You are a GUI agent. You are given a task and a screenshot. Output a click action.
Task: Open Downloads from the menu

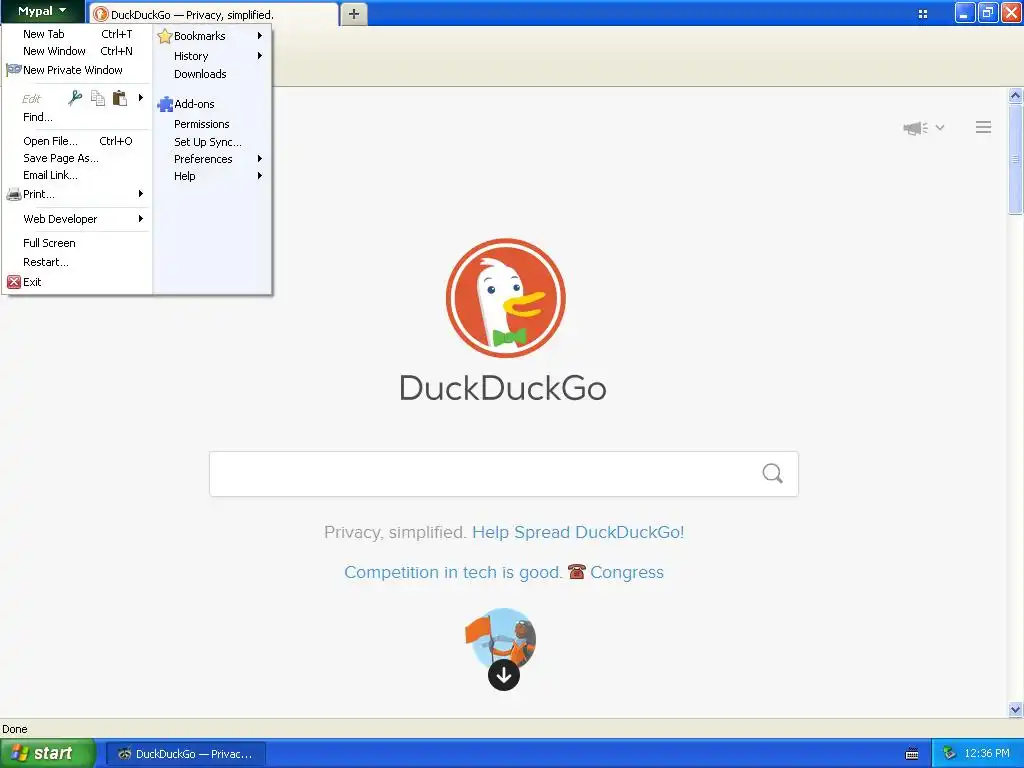[x=212, y=74]
